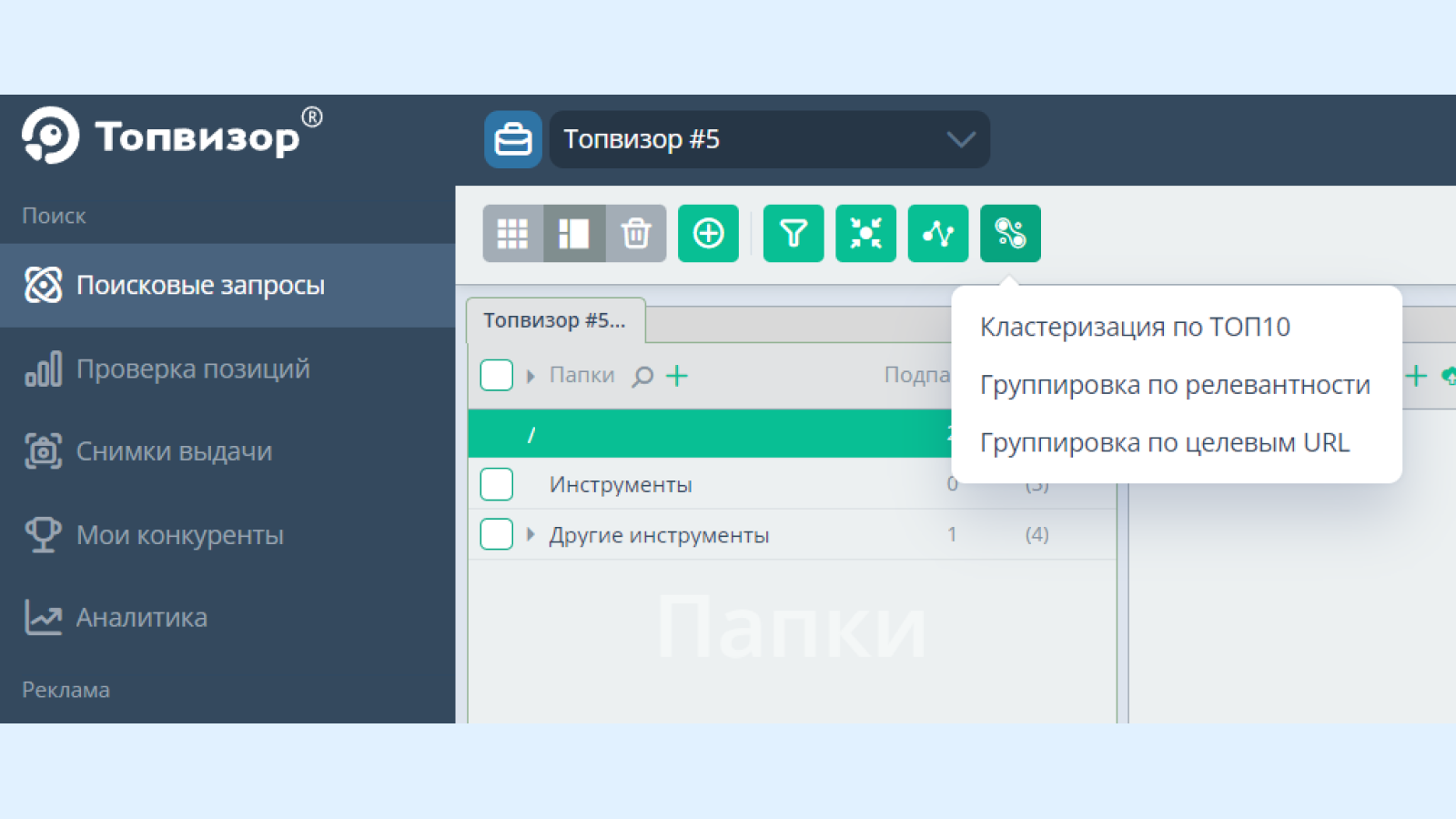This screenshot has height=819, width=1456.
Task: Click the Поиск section label
Action: [54, 216]
